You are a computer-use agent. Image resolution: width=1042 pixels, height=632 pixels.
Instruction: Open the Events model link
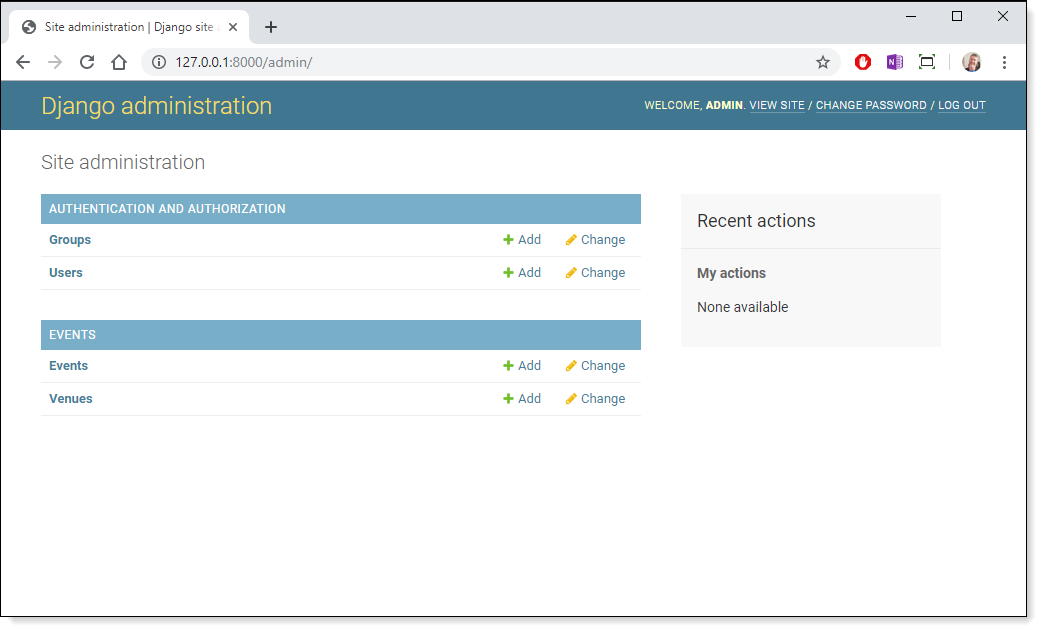[x=68, y=366]
